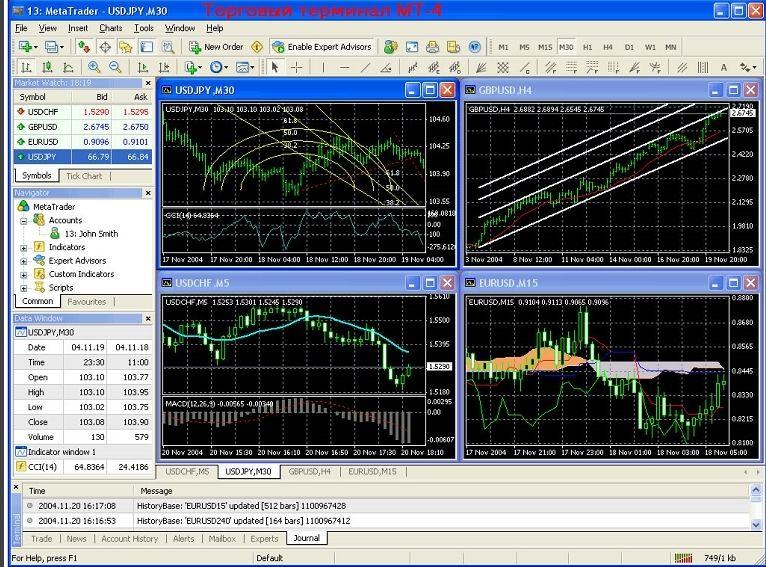Open the Account History terminal tab
This screenshot has height=567, width=766.
(129, 539)
